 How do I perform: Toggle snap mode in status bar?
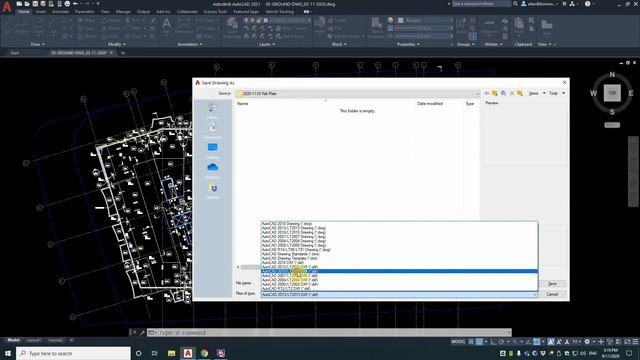point(480,342)
